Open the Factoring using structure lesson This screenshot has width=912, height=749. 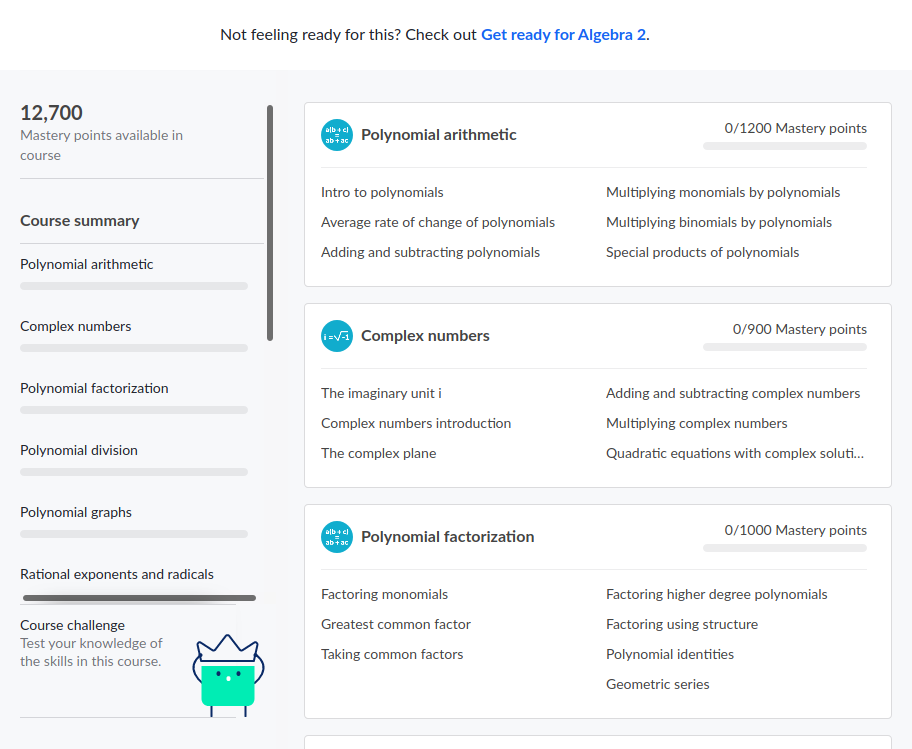pos(681,624)
